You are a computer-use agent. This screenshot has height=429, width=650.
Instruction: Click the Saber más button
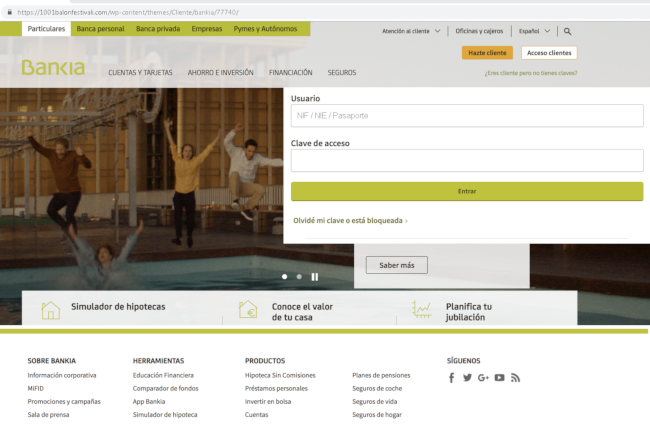click(396, 265)
